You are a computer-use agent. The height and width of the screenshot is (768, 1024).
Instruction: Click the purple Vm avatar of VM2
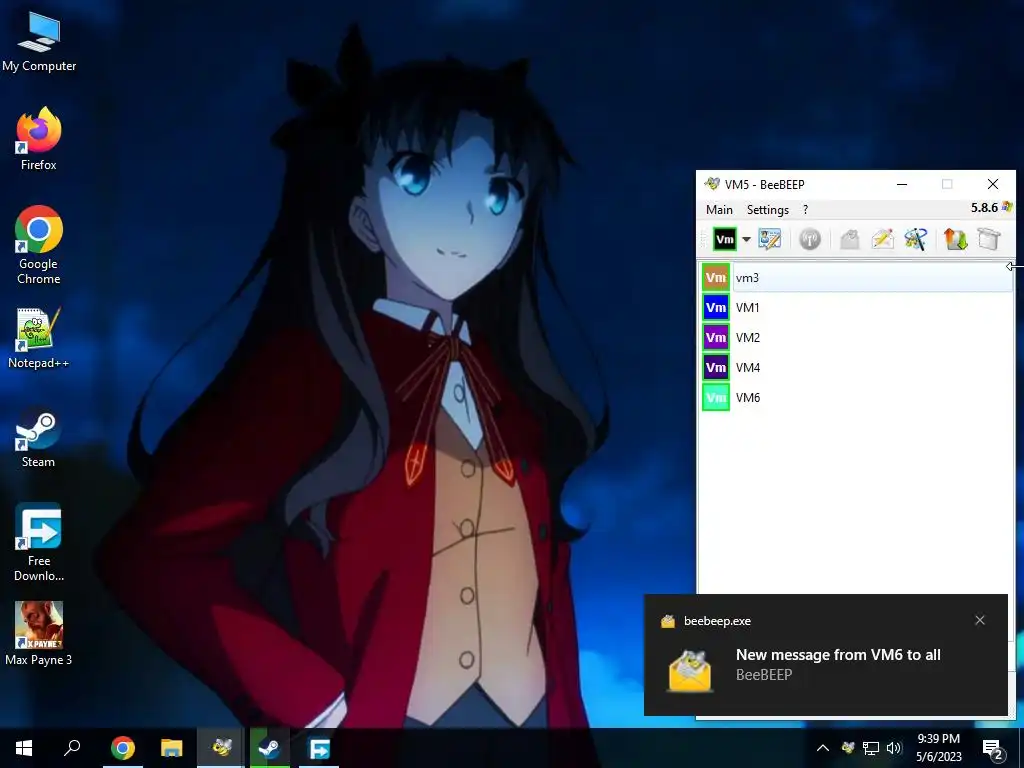coord(716,338)
